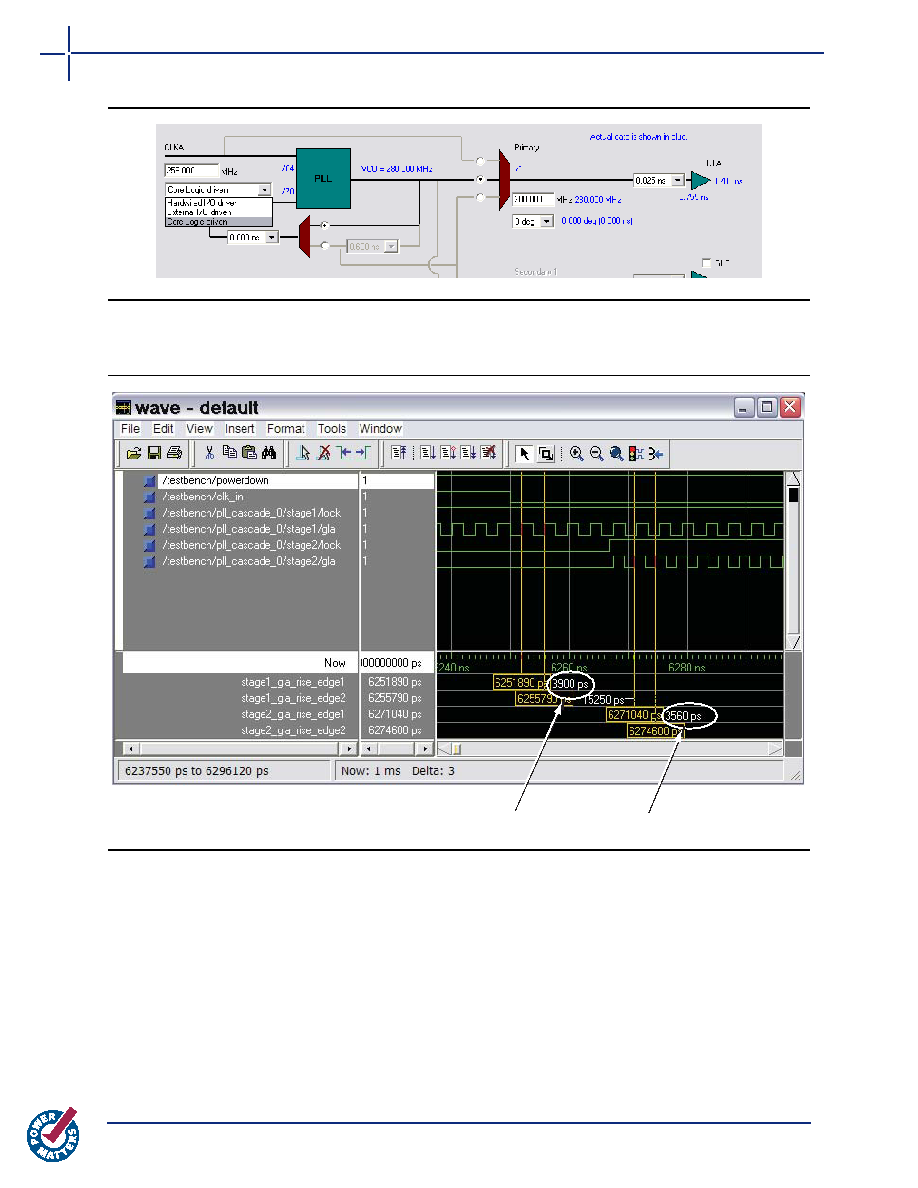Click the Add Cursor icon
Screen dimensions: 918x1188
[x=304, y=453]
